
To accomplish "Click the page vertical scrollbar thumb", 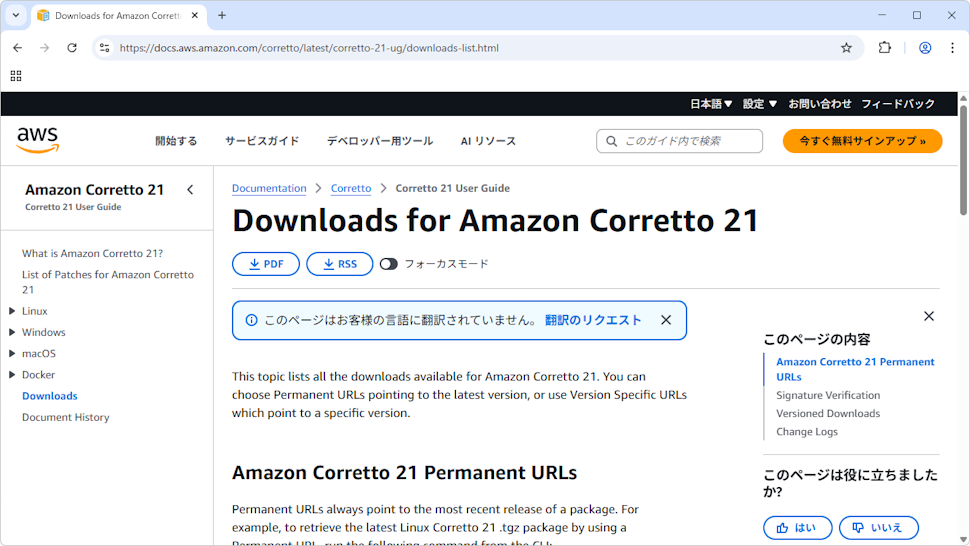I will point(963,160).
